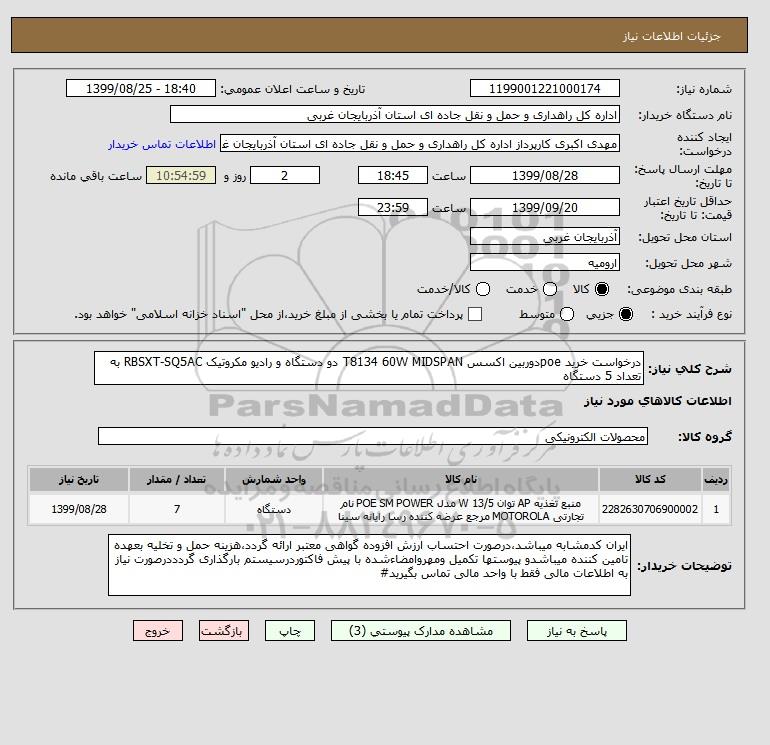Click the ردیف column header
The image size is (770, 745).
pyautogui.click(x=716, y=479)
